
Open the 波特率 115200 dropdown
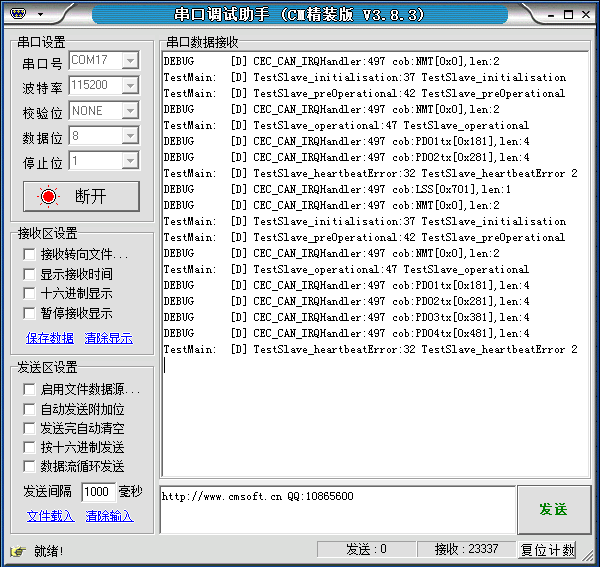click(x=130, y=85)
